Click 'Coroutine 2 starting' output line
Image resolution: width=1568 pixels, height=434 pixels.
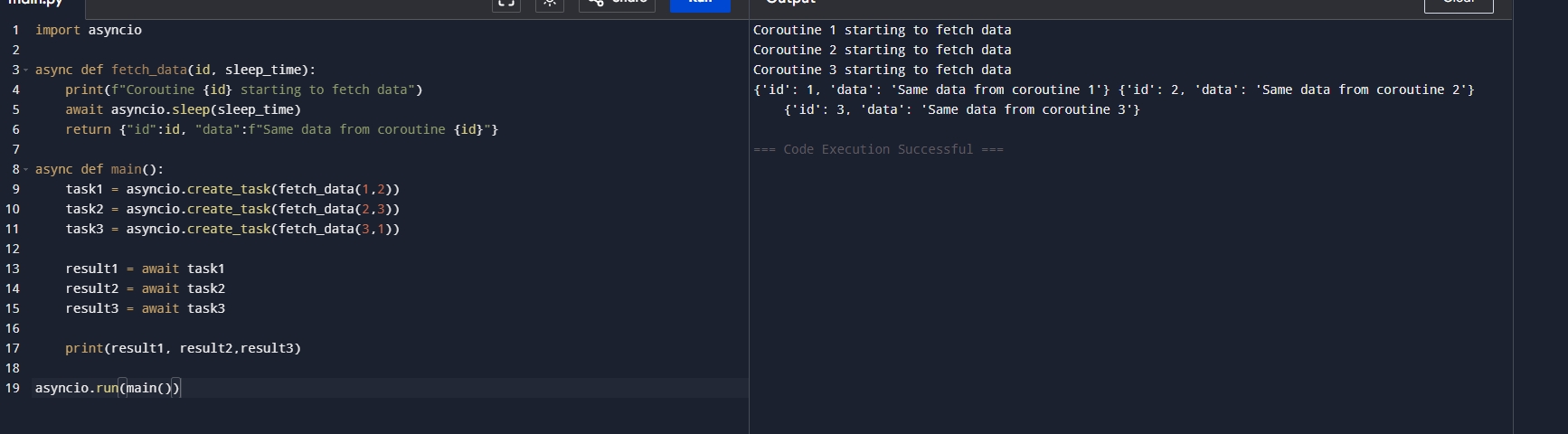882,50
